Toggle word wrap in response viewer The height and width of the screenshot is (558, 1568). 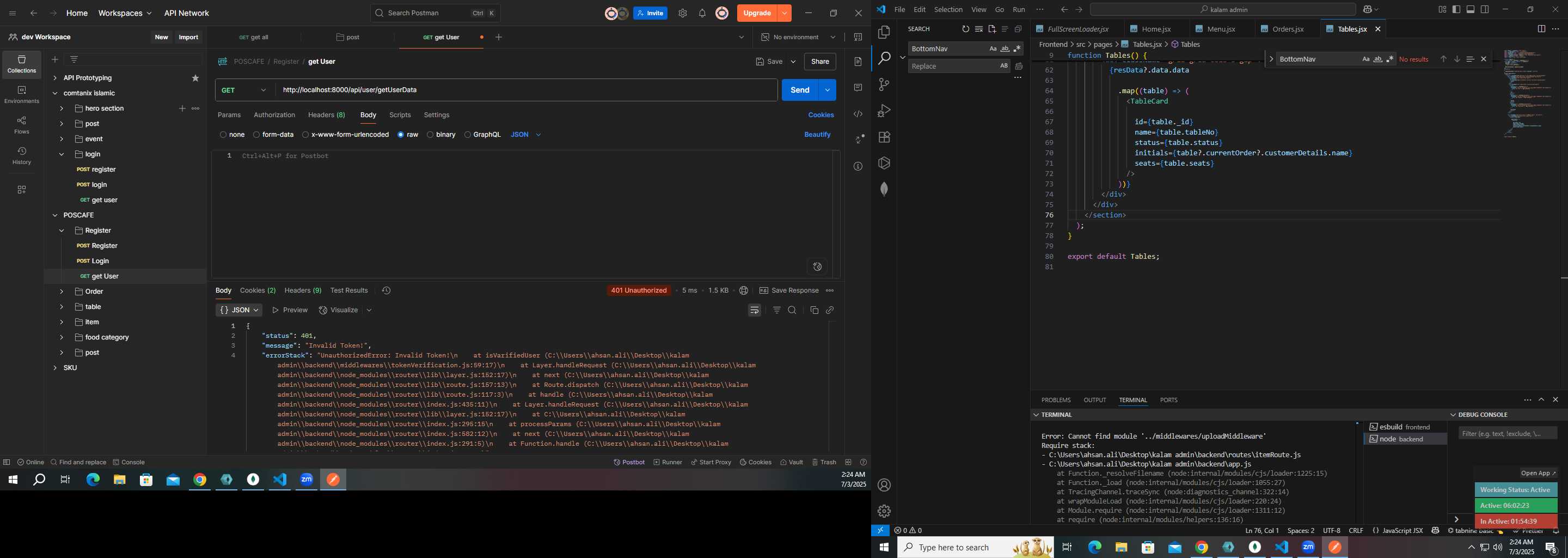(755, 310)
